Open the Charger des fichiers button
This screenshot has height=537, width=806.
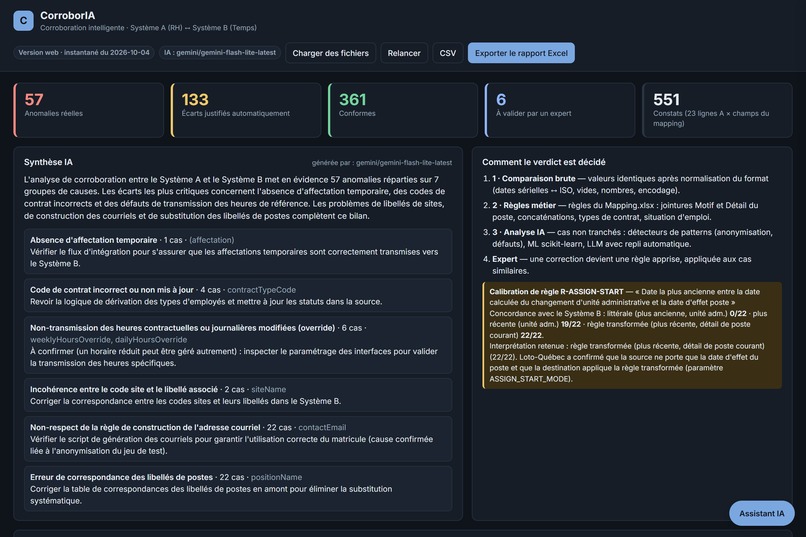tap(331, 53)
